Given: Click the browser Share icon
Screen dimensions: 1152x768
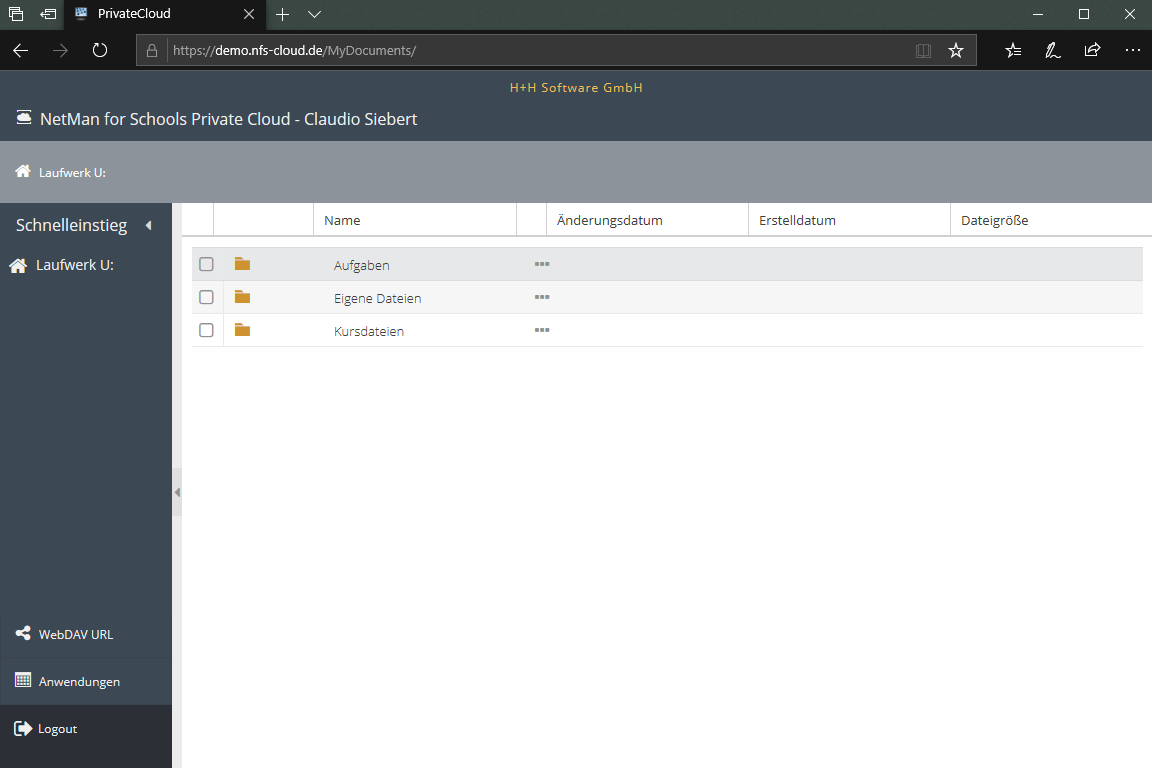Looking at the screenshot, I should [x=1092, y=50].
